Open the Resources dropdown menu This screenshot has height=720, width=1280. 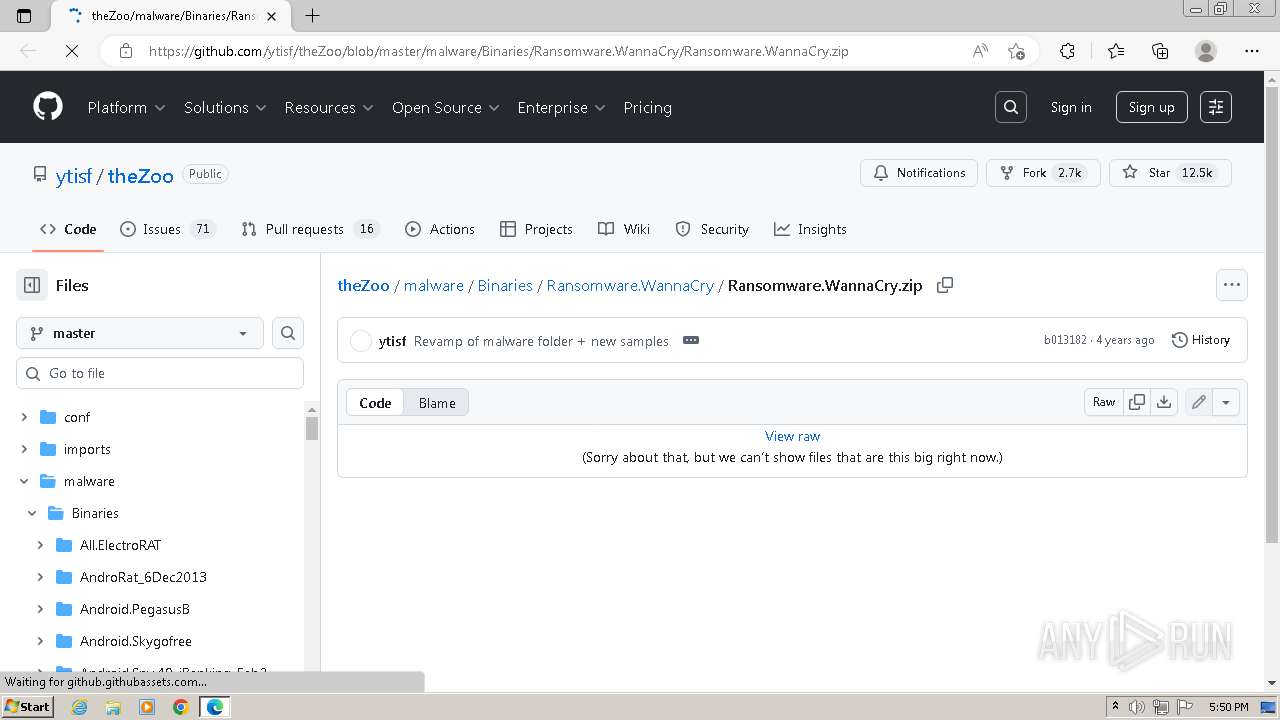(x=329, y=107)
